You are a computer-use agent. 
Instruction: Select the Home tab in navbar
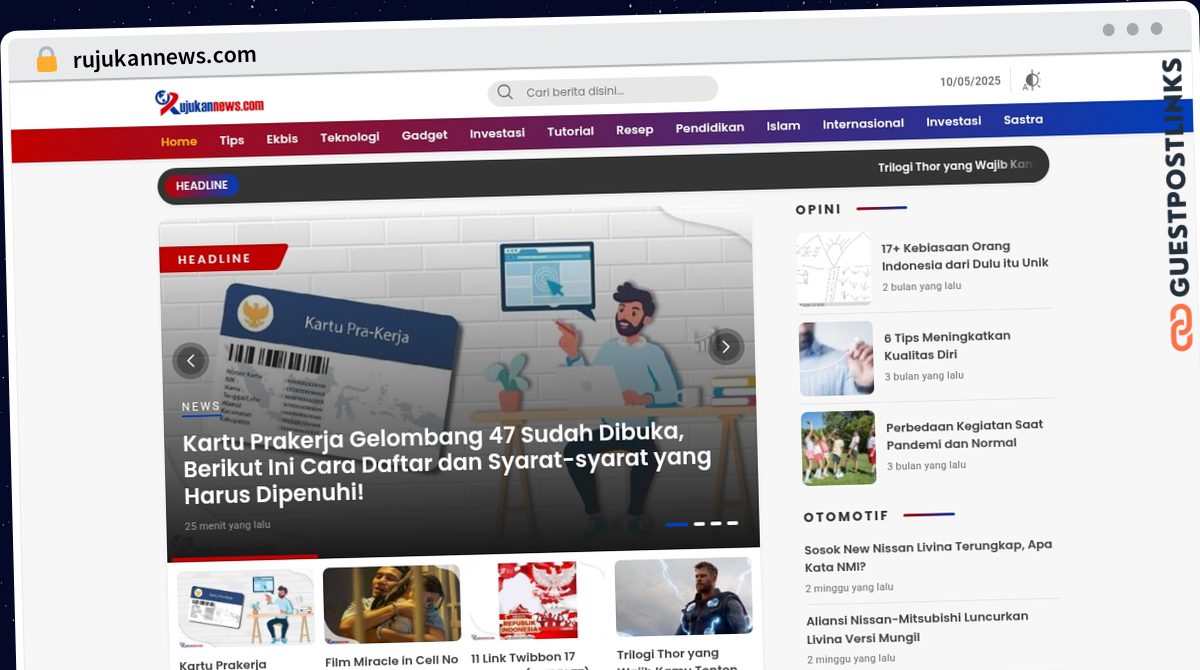point(179,141)
